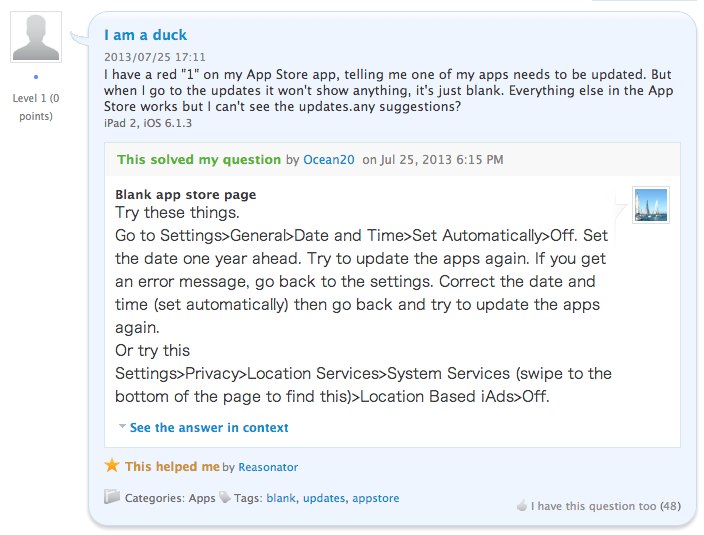The height and width of the screenshot is (535, 704).
Task: Select the "blank" tag
Action: (280, 497)
